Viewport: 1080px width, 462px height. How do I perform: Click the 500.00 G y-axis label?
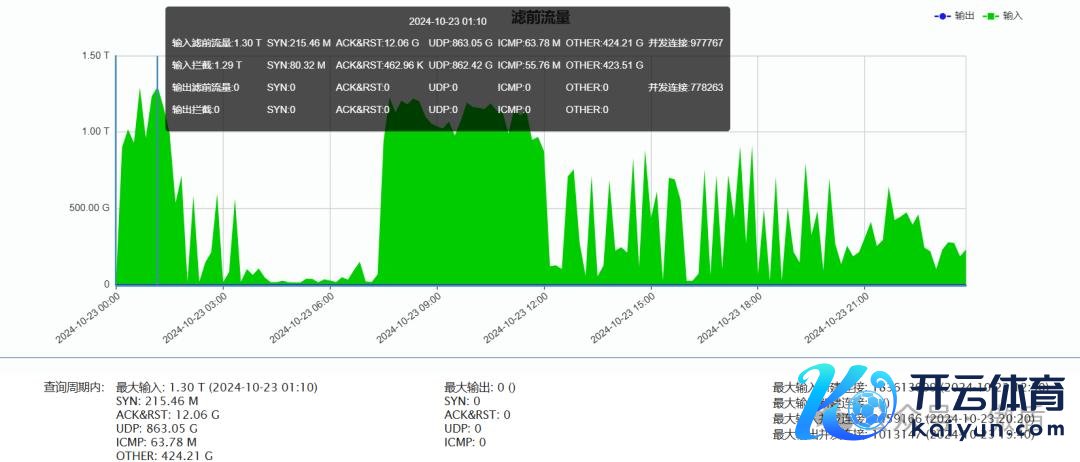click(x=90, y=208)
